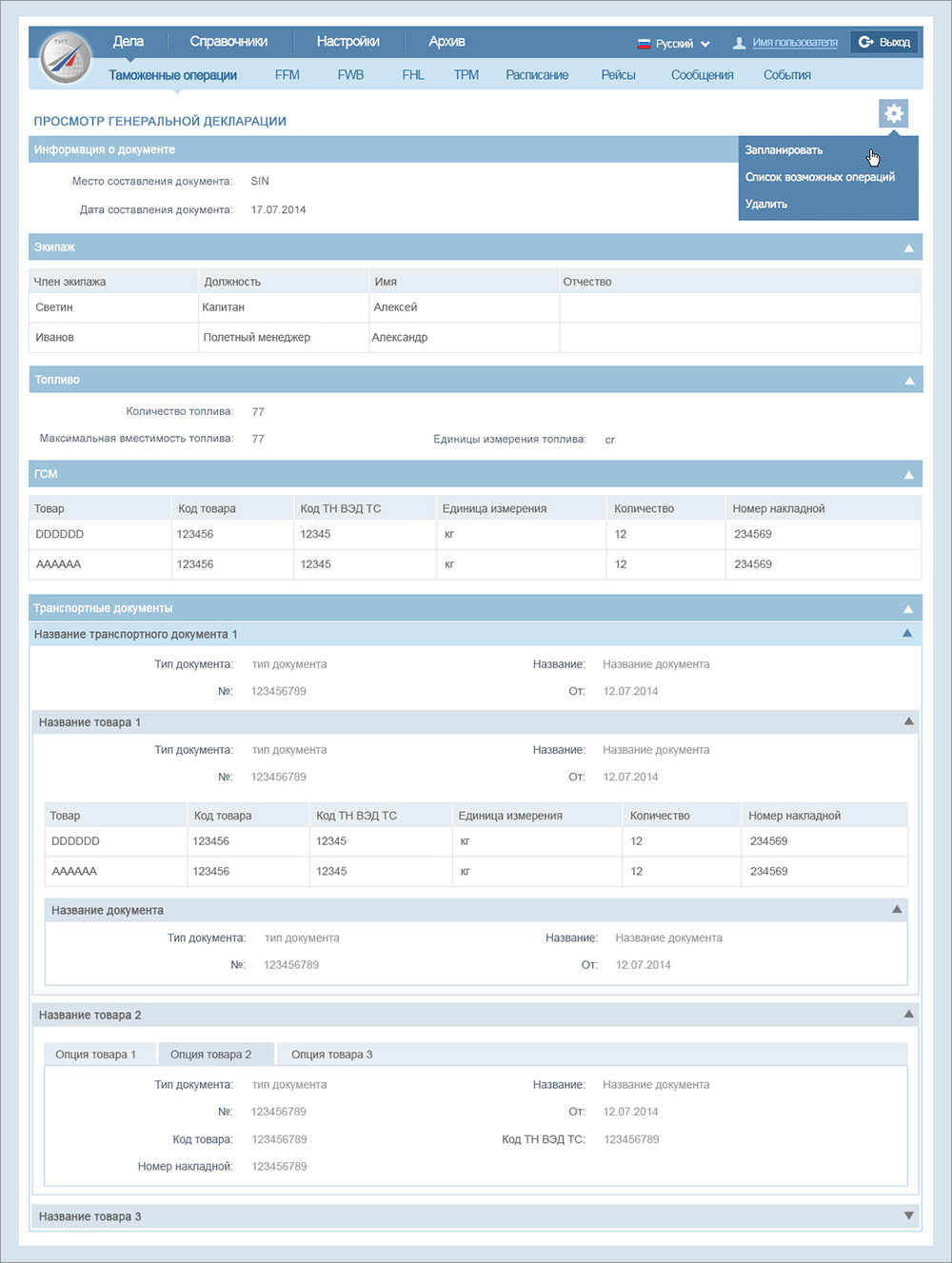
Task: Click fuel unit value сг
Action: point(609,440)
